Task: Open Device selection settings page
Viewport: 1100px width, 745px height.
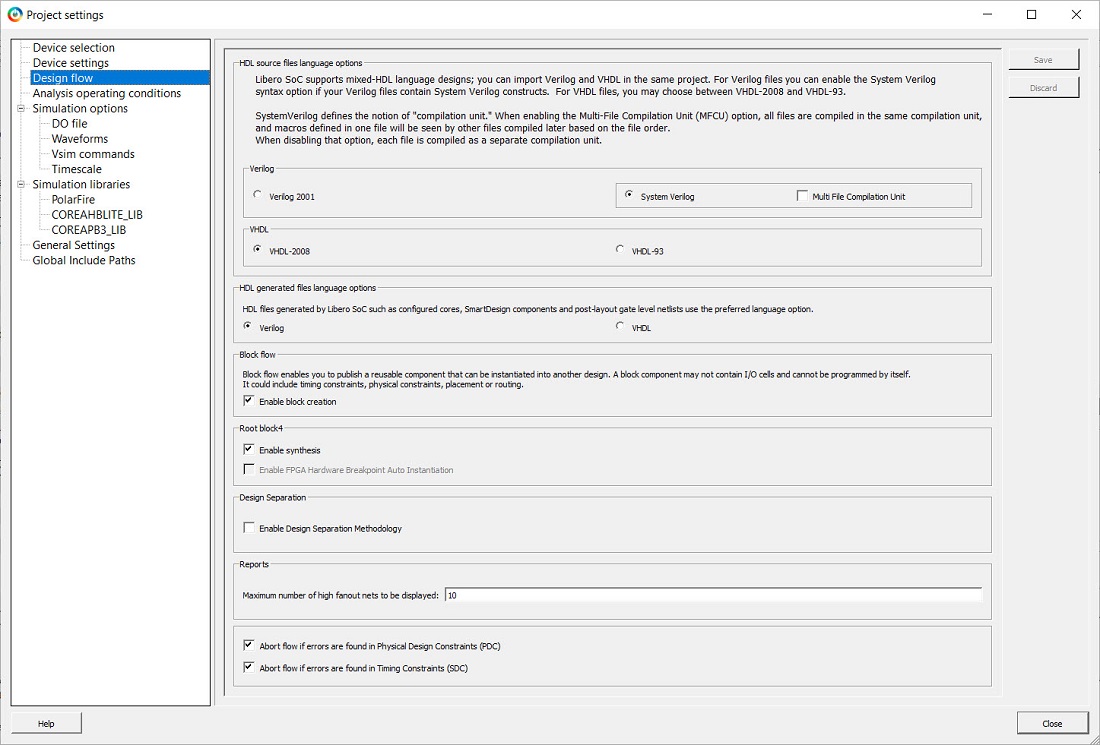Action: click(x=73, y=48)
